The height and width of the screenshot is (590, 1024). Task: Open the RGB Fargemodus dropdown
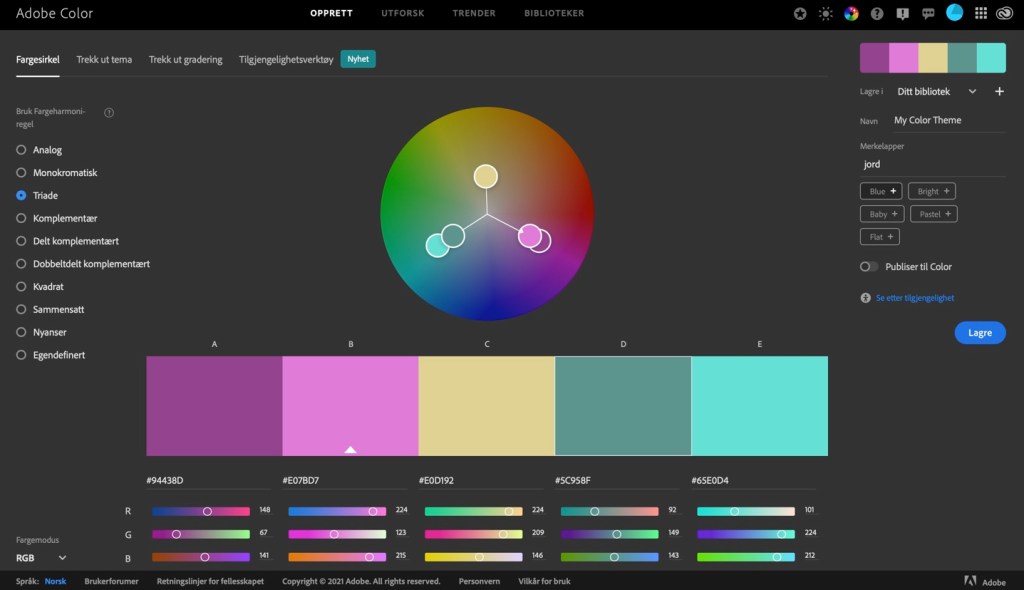coord(41,557)
